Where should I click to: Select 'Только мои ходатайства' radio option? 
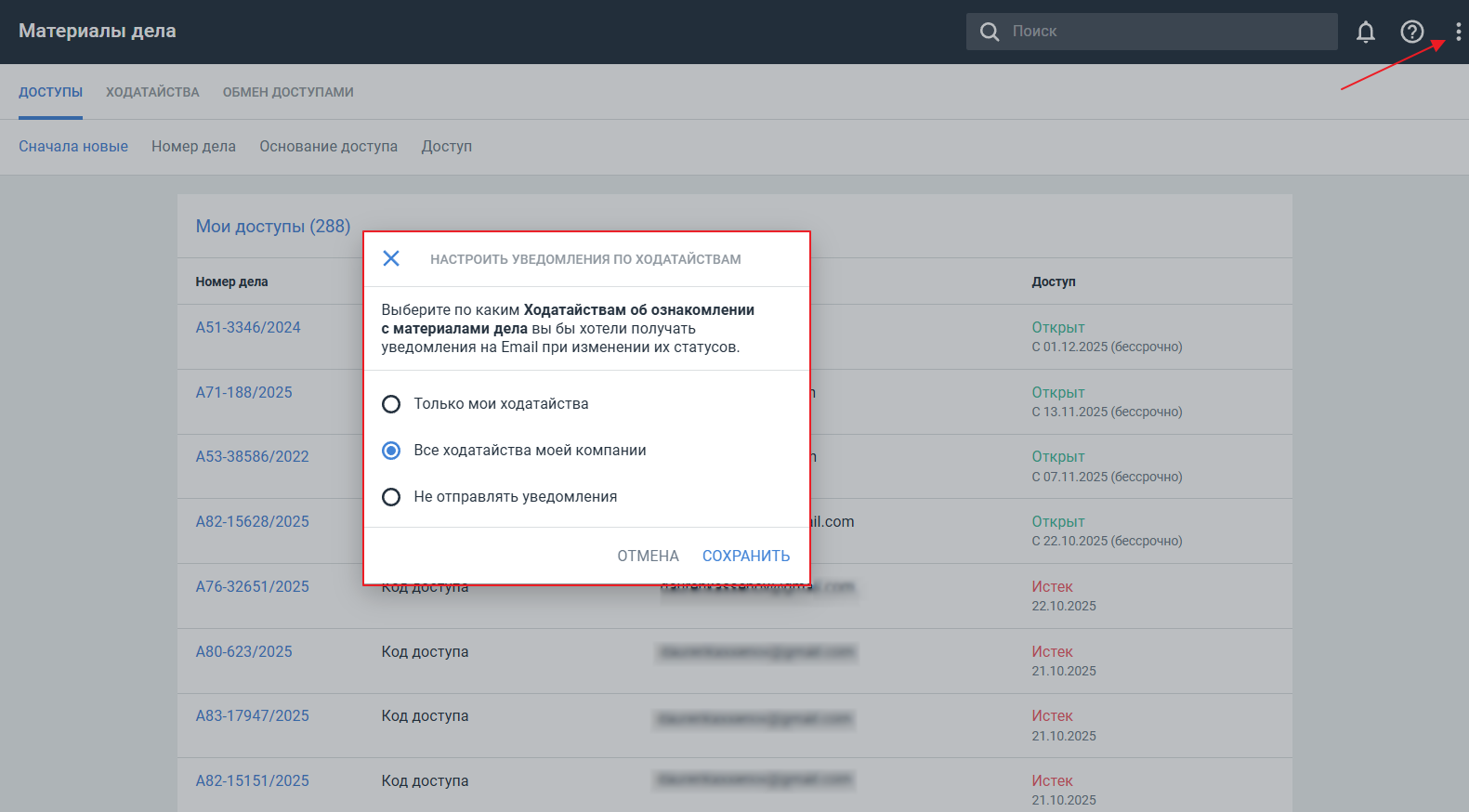pyautogui.click(x=391, y=404)
